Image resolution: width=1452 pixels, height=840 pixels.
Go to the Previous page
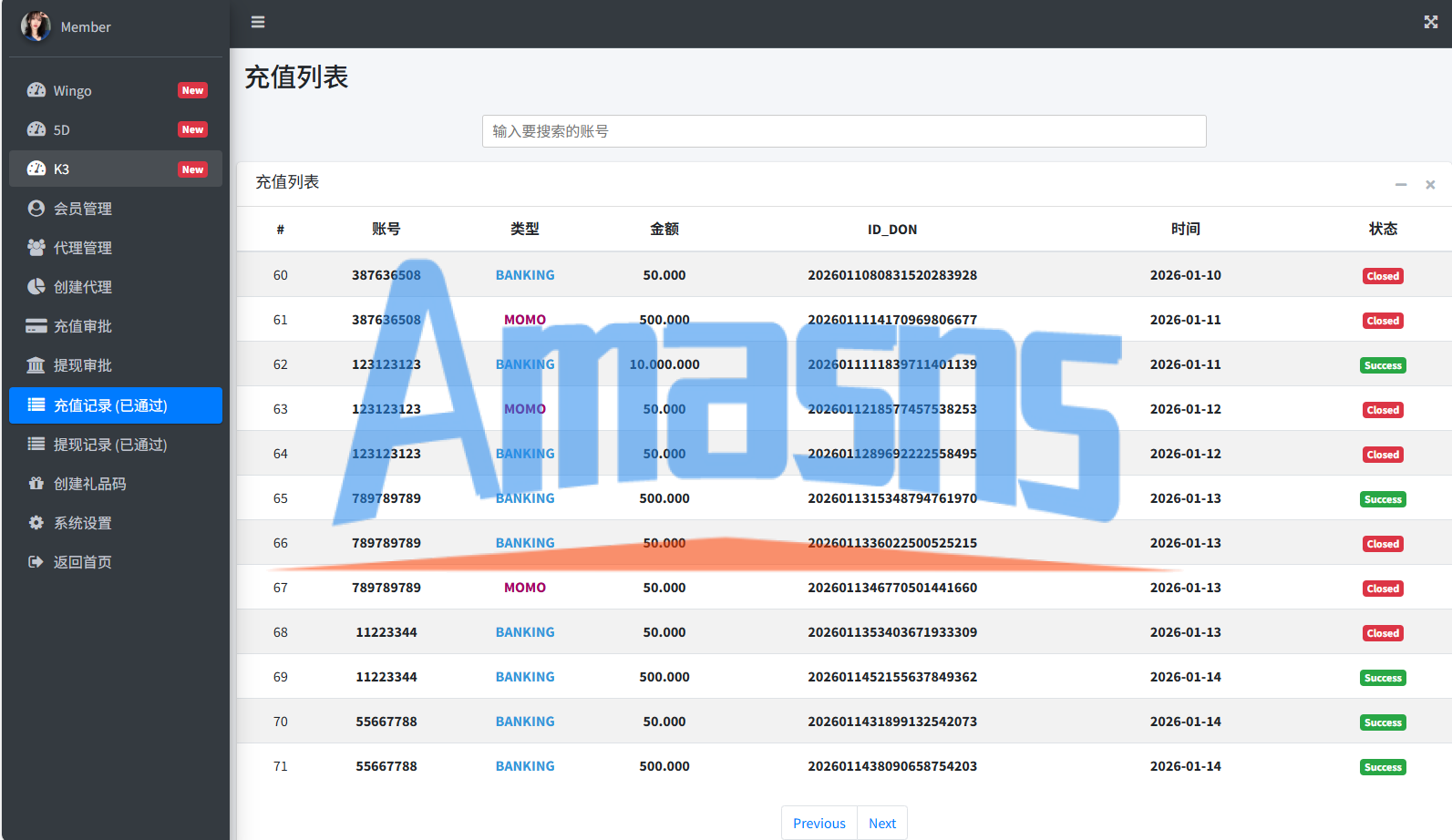pos(819,823)
